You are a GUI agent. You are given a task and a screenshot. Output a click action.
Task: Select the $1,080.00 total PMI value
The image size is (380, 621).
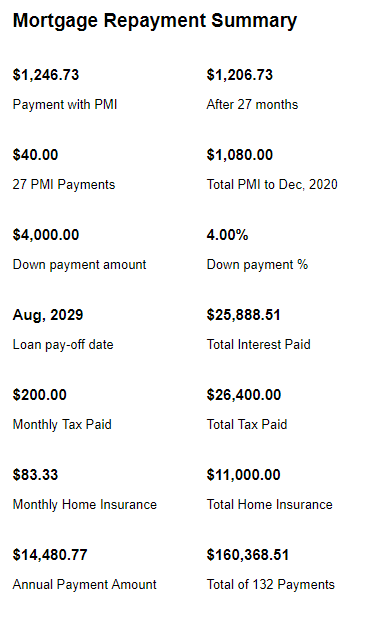pos(240,155)
